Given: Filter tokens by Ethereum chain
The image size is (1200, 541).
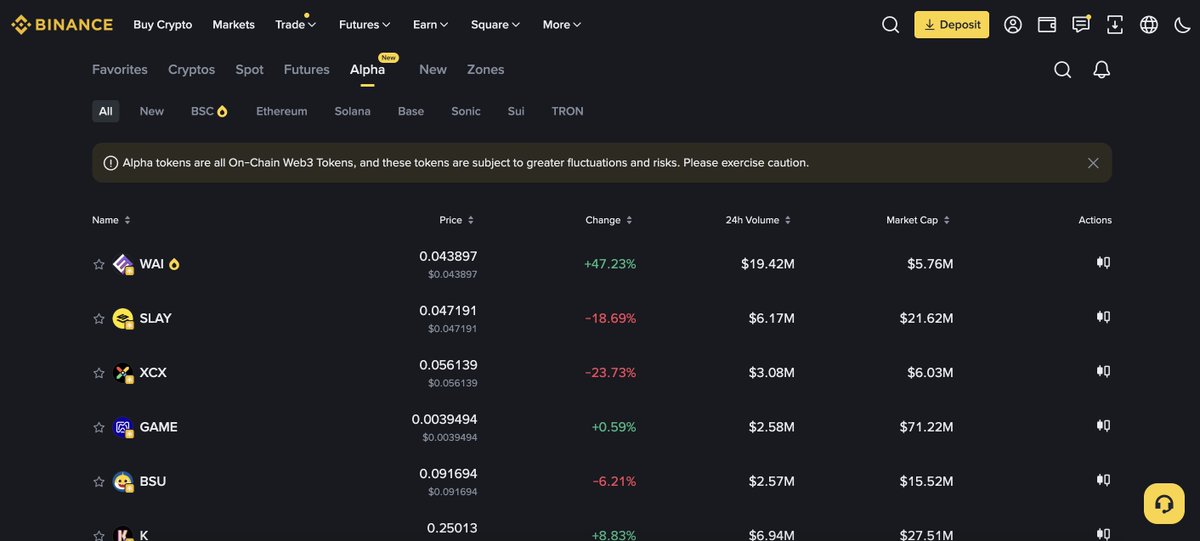Looking at the screenshot, I should (x=282, y=111).
